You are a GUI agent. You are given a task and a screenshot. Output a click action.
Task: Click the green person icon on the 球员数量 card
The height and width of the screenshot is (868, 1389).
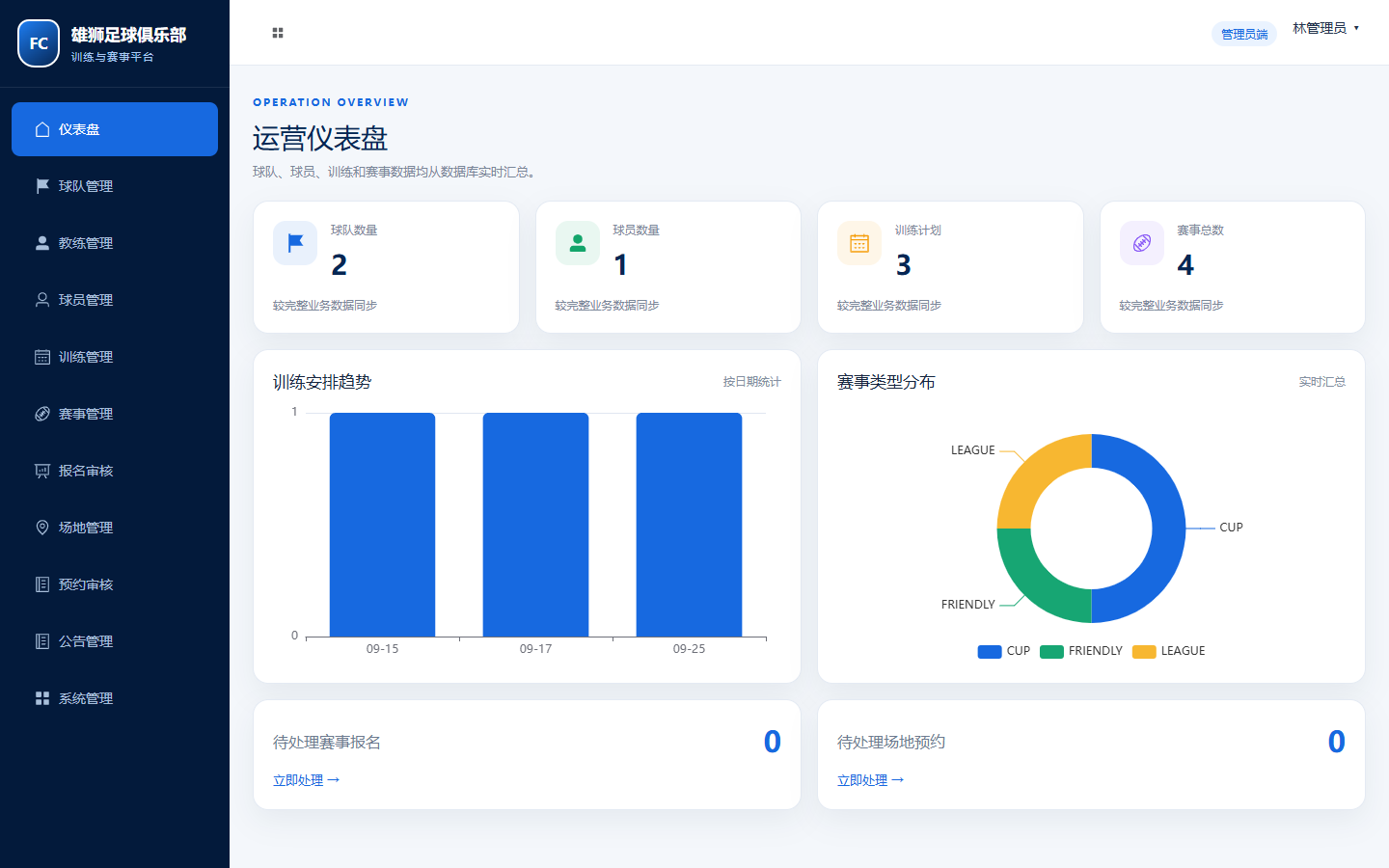[578, 243]
